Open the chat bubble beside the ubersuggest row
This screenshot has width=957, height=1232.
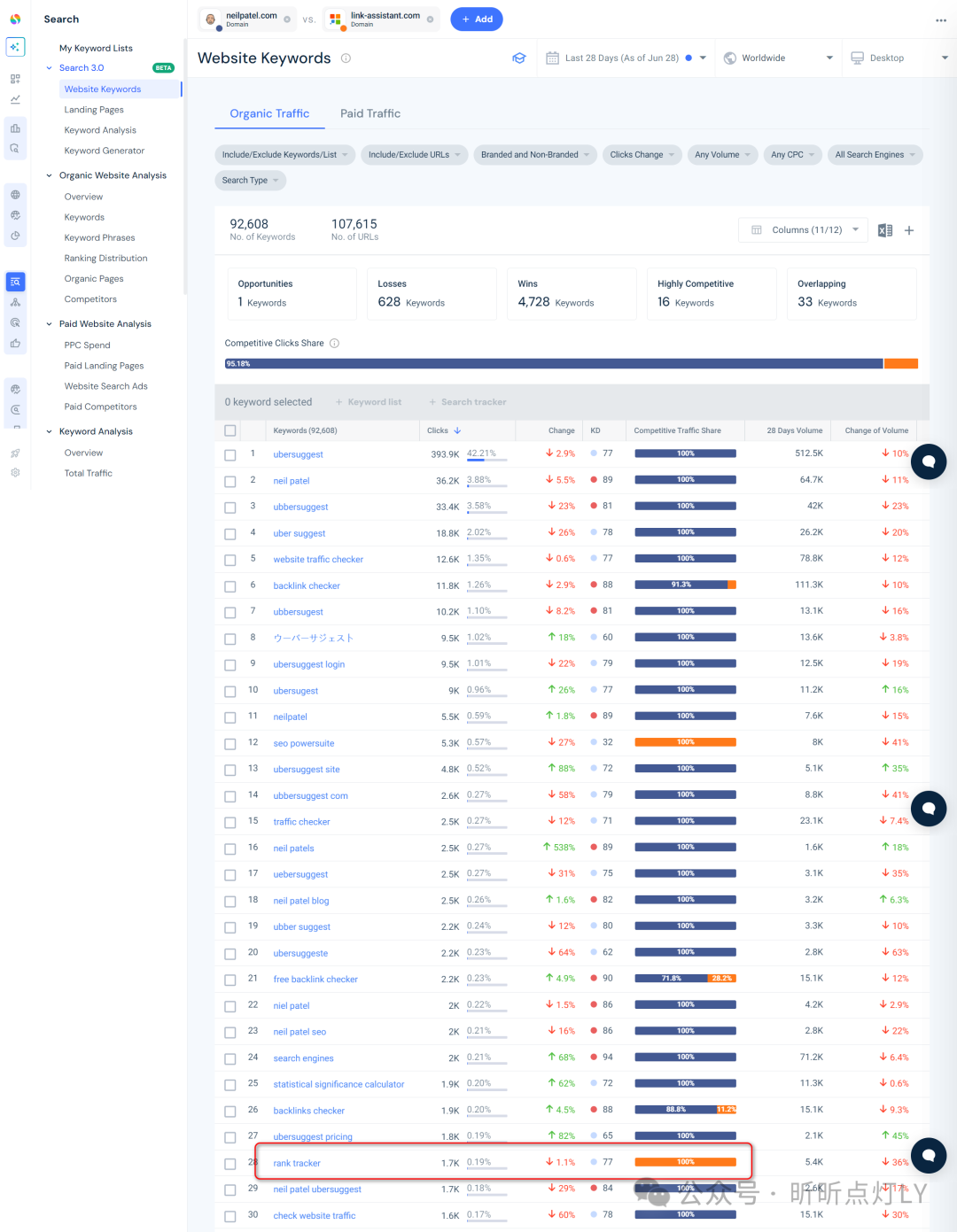(x=929, y=461)
